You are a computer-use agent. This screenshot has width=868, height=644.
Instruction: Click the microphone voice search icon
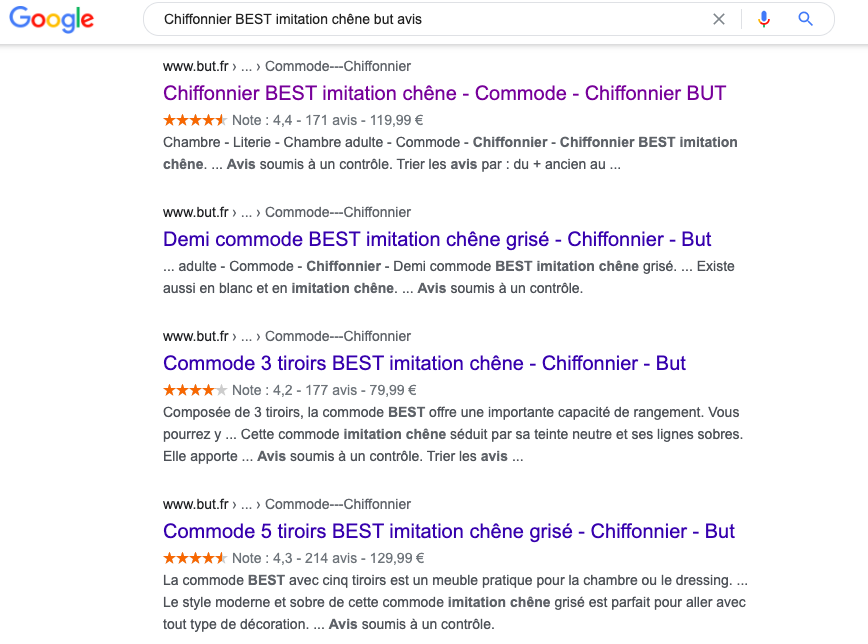[x=763, y=19]
